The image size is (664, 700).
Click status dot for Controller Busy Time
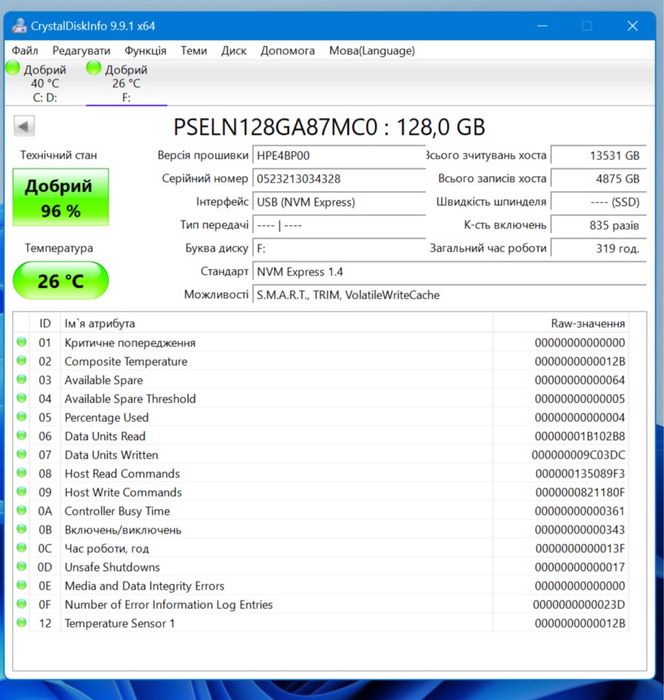(21, 510)
